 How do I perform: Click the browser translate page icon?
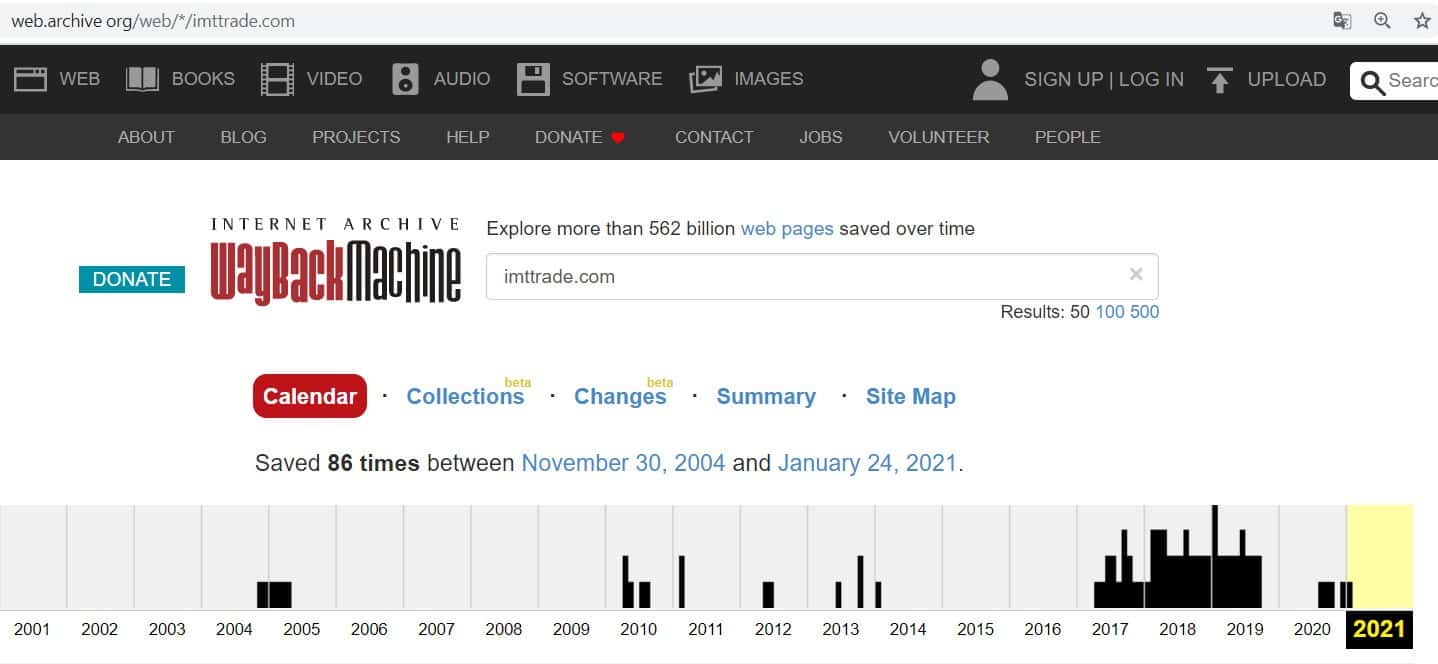pyautogui.click(x=1342, y=21)
